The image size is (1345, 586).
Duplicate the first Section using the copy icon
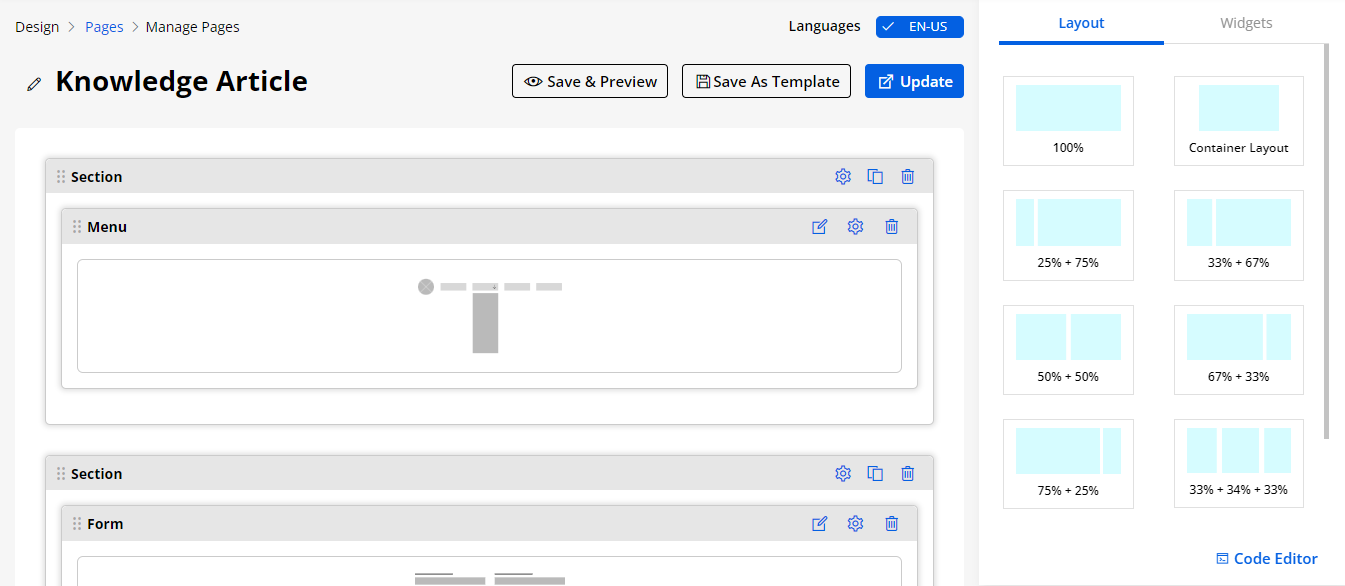[x=875, y=177]
